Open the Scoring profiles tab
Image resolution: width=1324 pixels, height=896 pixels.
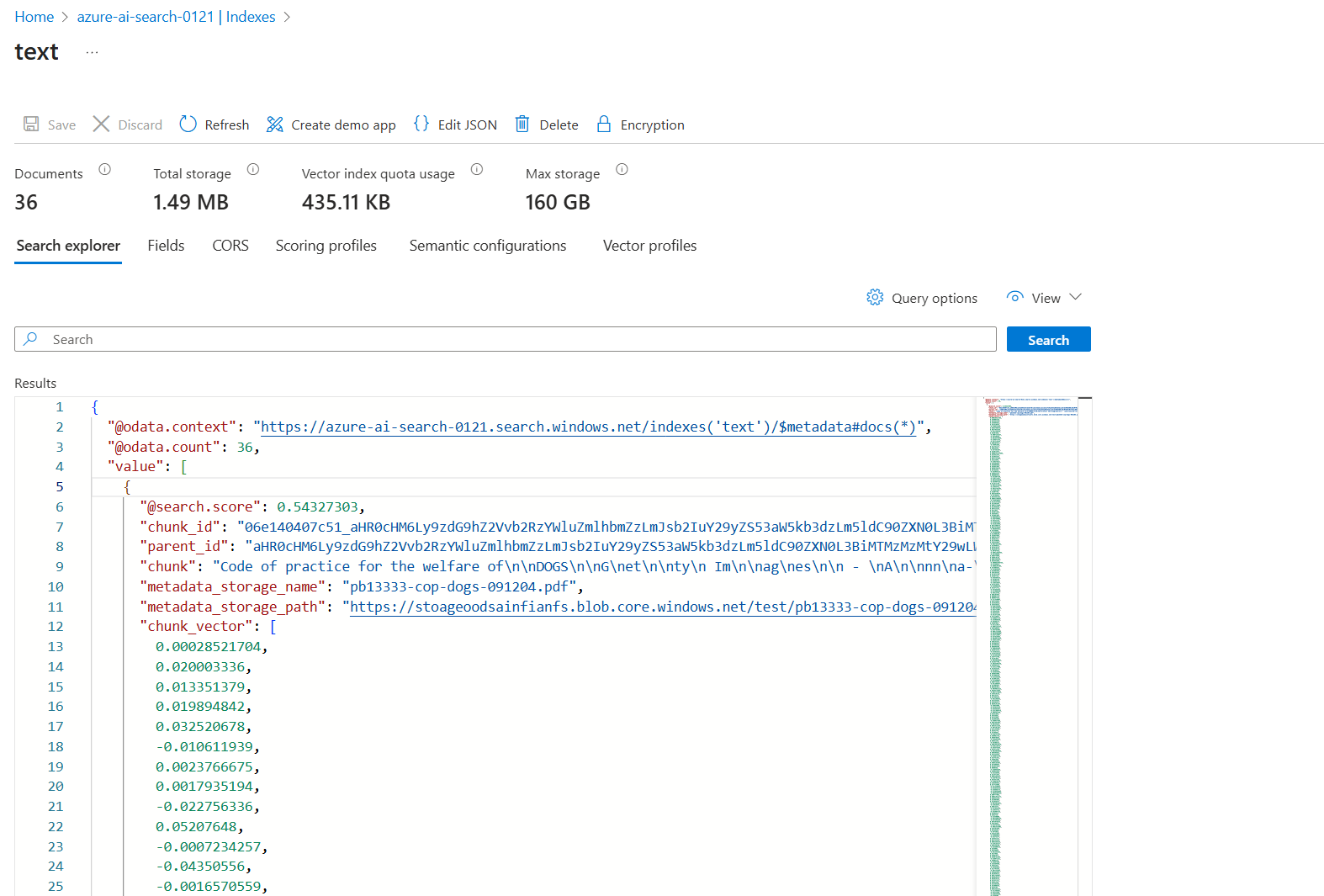326,246
